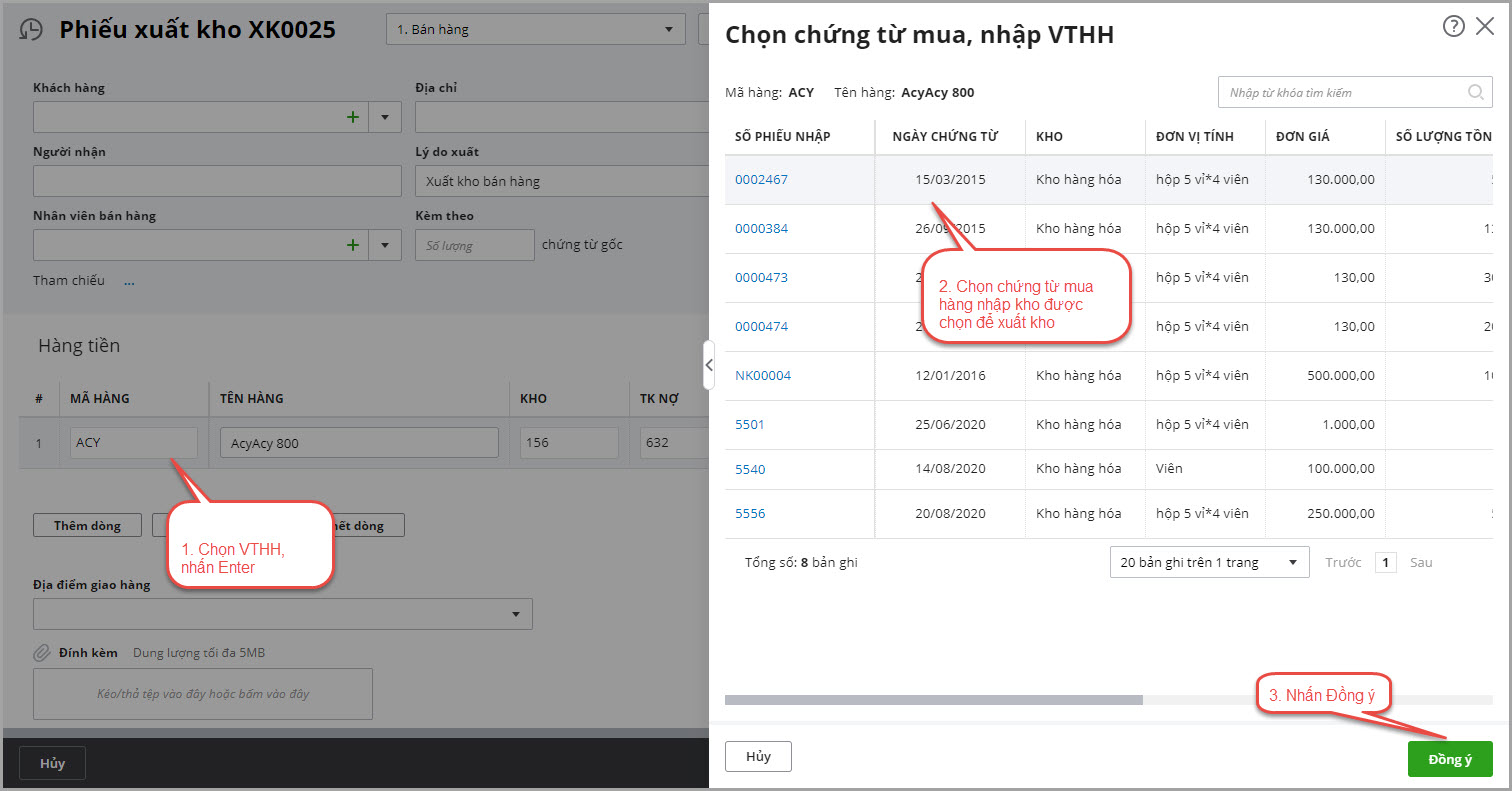Expand Địa điểm giao hàng dropdown
This screenshot has height=791, width=1512.
(x=516, y=614)
